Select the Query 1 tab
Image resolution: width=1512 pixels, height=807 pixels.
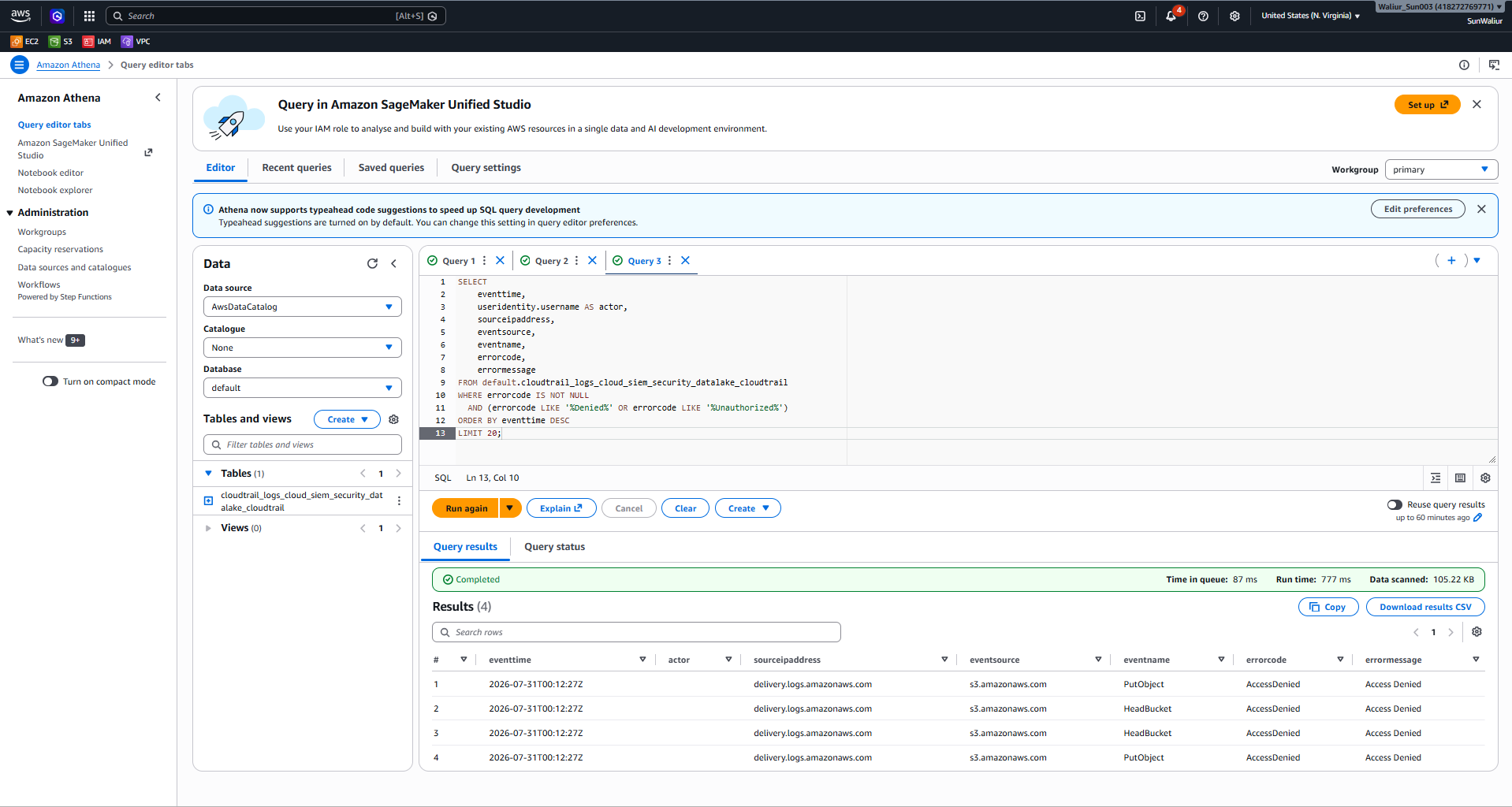click(458, 261)
